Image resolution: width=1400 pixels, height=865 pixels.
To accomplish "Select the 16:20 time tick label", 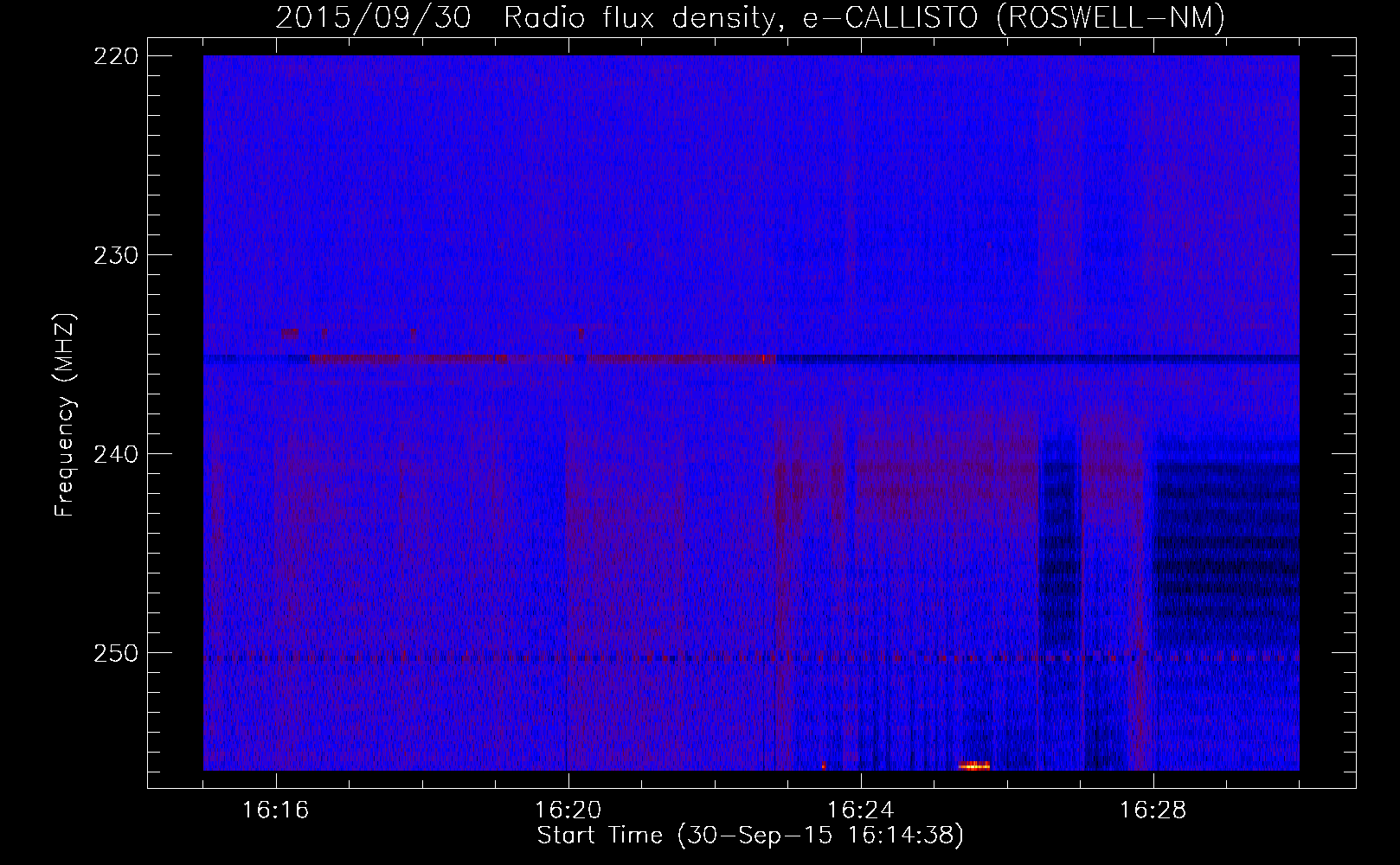I will 568,811.
